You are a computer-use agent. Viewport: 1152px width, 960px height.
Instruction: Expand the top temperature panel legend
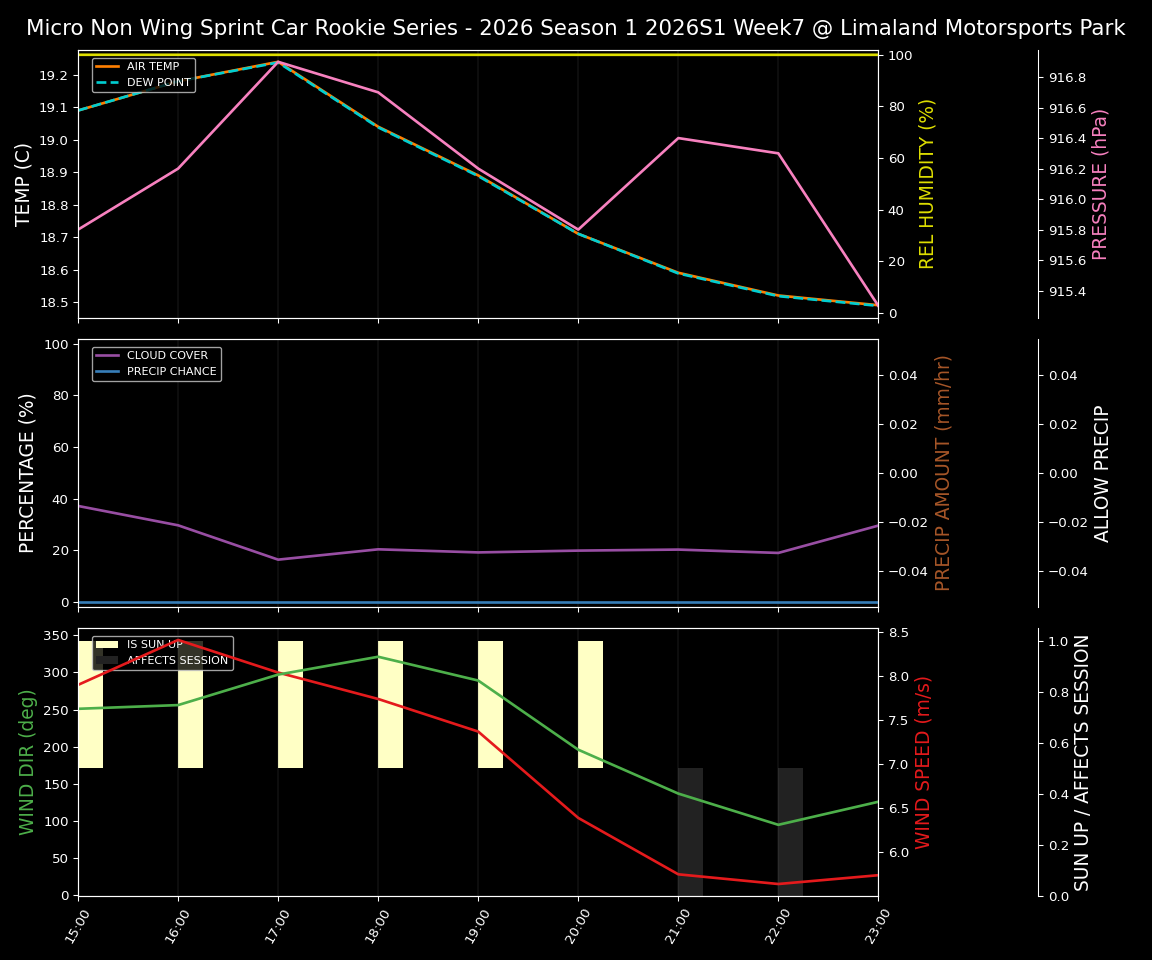click(x=145, y=74)
